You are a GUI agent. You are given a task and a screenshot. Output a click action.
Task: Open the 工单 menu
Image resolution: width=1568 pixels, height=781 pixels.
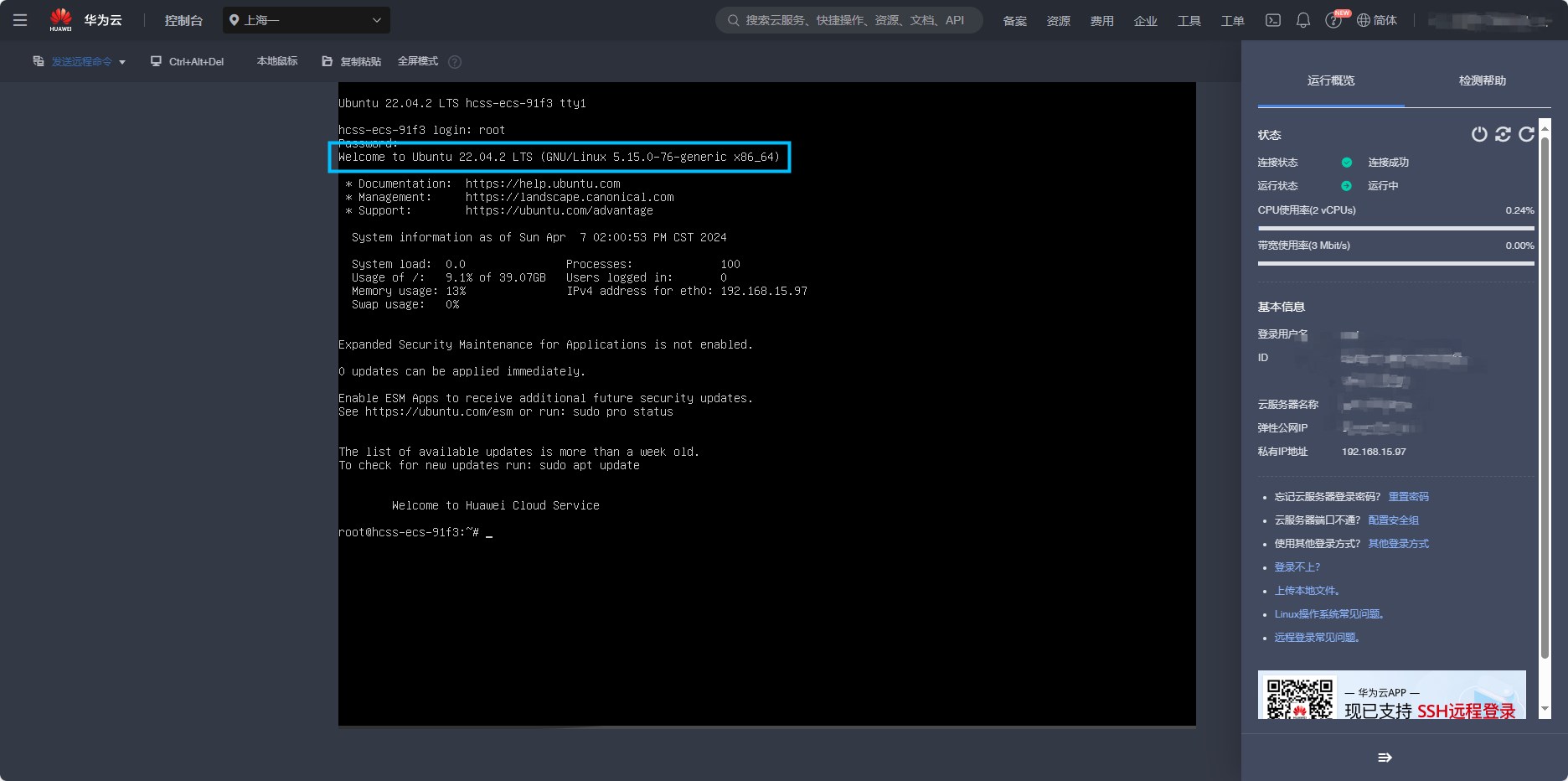pos(1232,20)
